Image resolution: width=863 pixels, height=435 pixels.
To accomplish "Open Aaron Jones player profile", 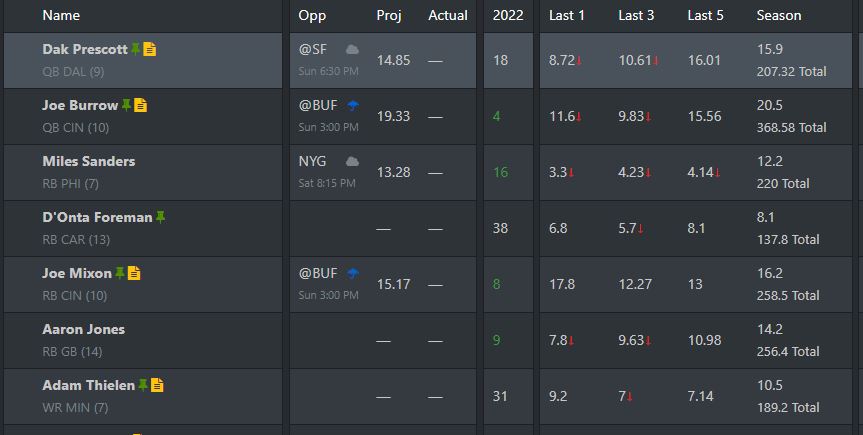I will pos(84,329).
